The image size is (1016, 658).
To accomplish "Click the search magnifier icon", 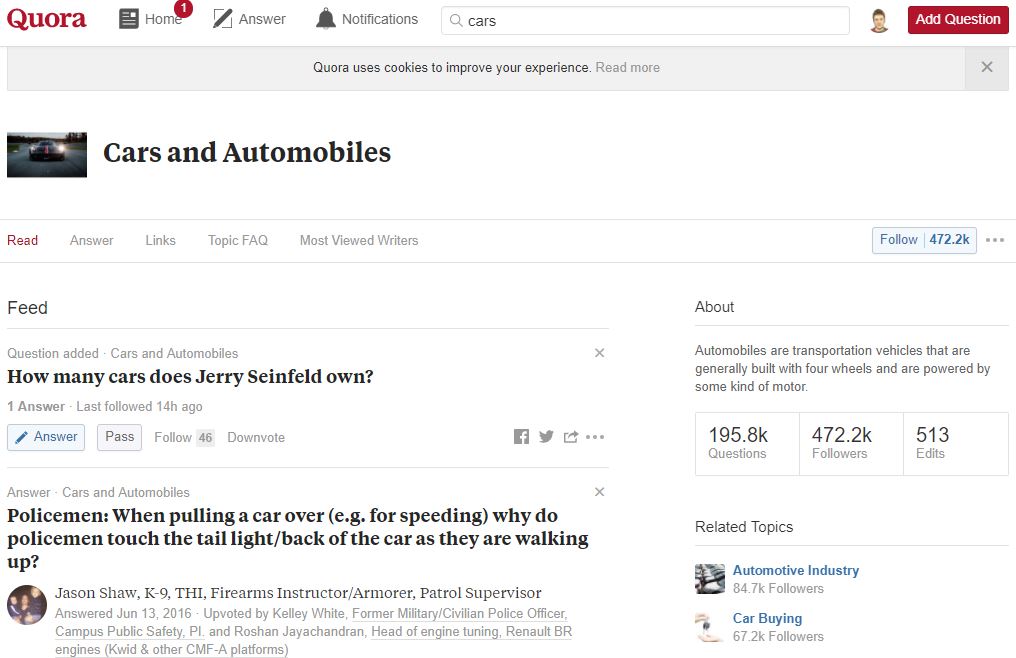I will (456, 21).
